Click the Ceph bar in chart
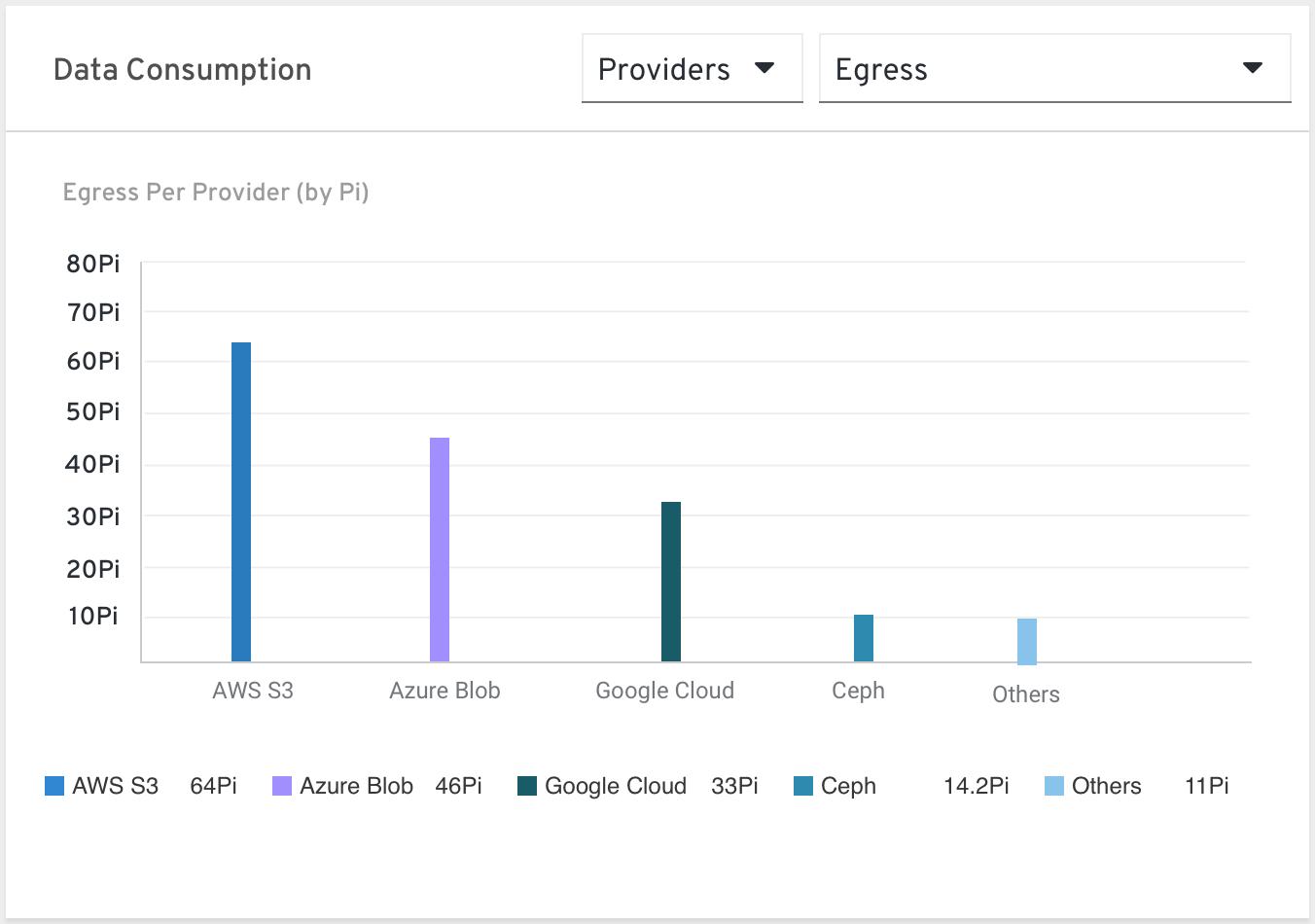The height and width of the screenshot is (924, 1315). 864,638
